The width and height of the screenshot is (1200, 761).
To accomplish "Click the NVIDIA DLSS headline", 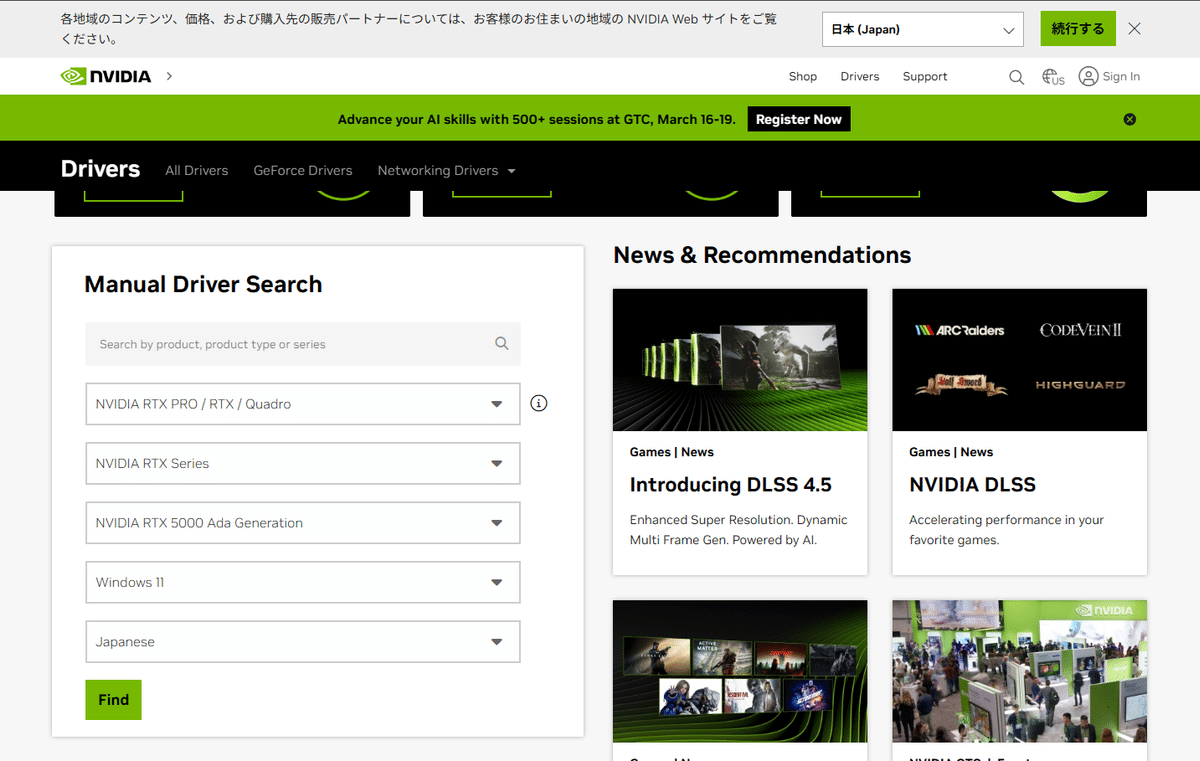I will (x=972, y=485).
